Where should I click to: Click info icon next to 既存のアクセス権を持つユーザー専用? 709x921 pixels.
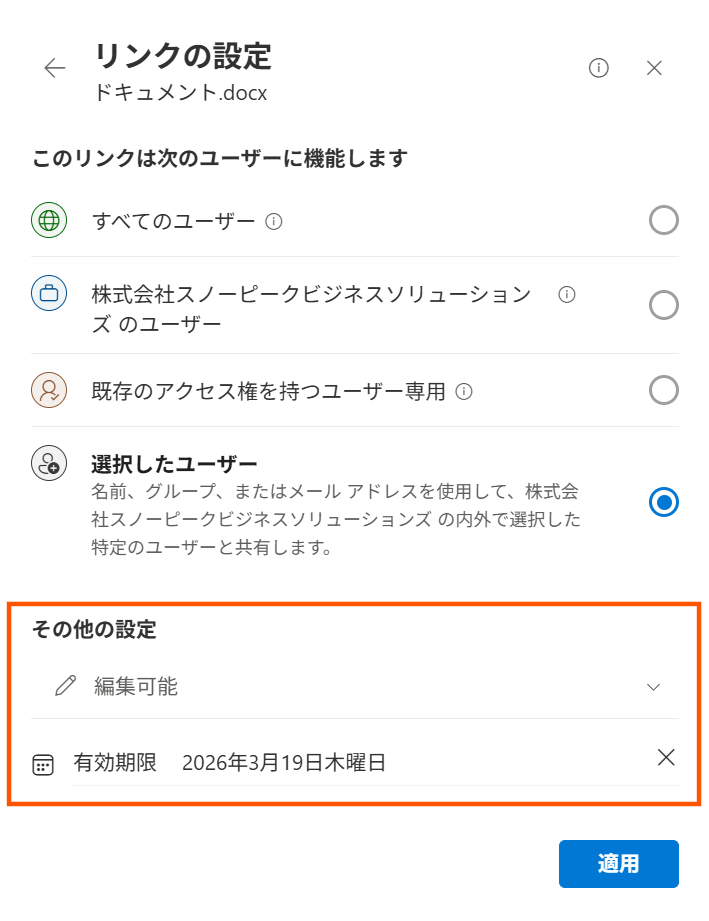point(464,391)
